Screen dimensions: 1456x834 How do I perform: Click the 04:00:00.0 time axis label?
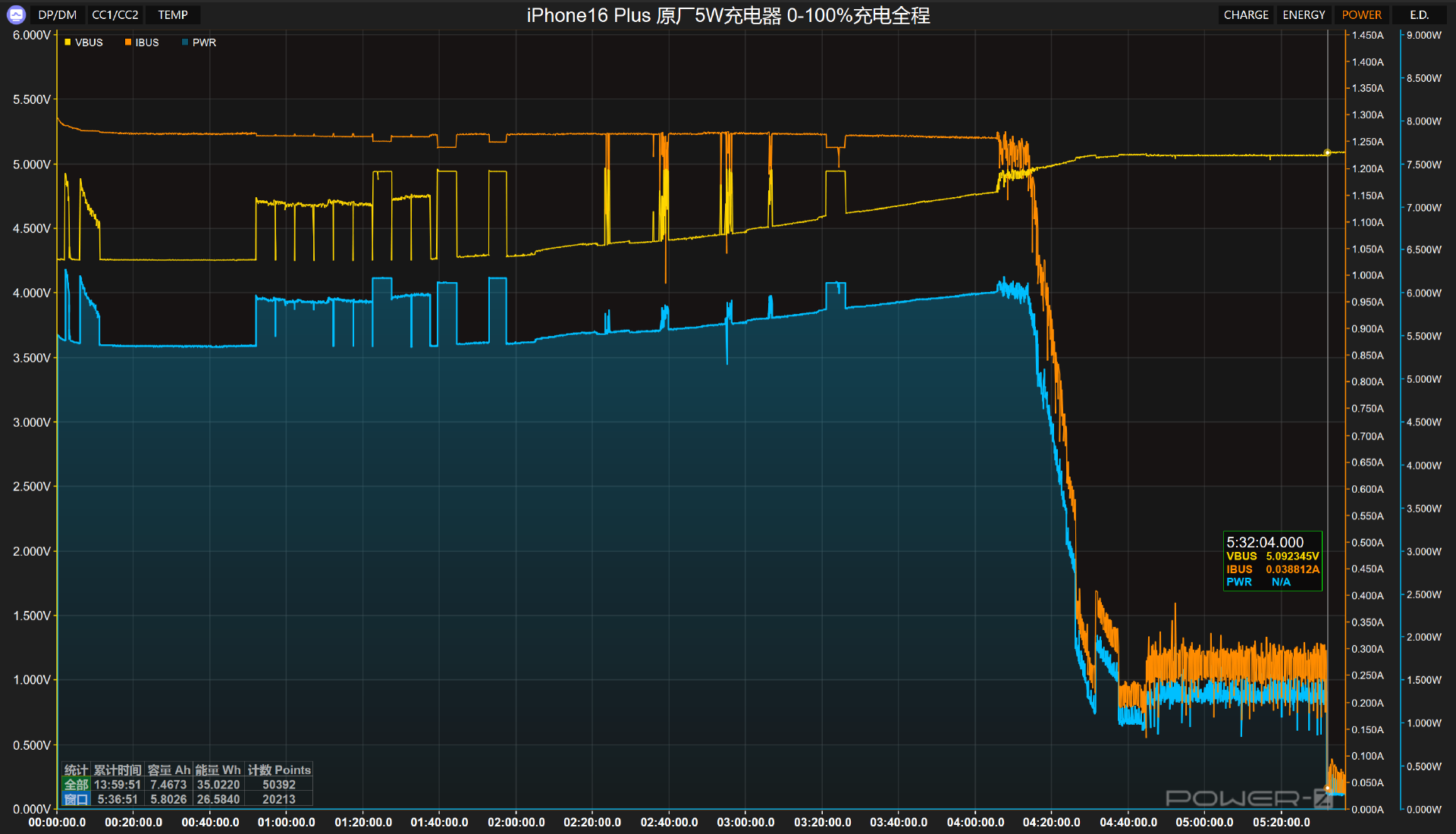[975, 822]
